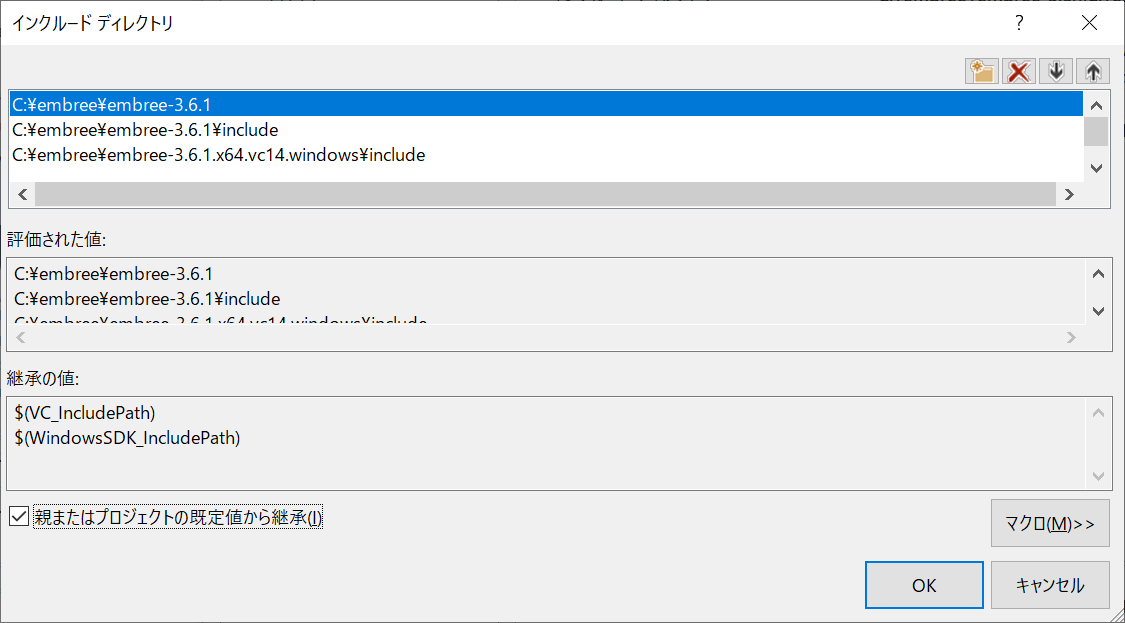This screenshot has height=623, width=1125.
Task: Click the evaluated values scroll-down arrow
Action: 1098,311
